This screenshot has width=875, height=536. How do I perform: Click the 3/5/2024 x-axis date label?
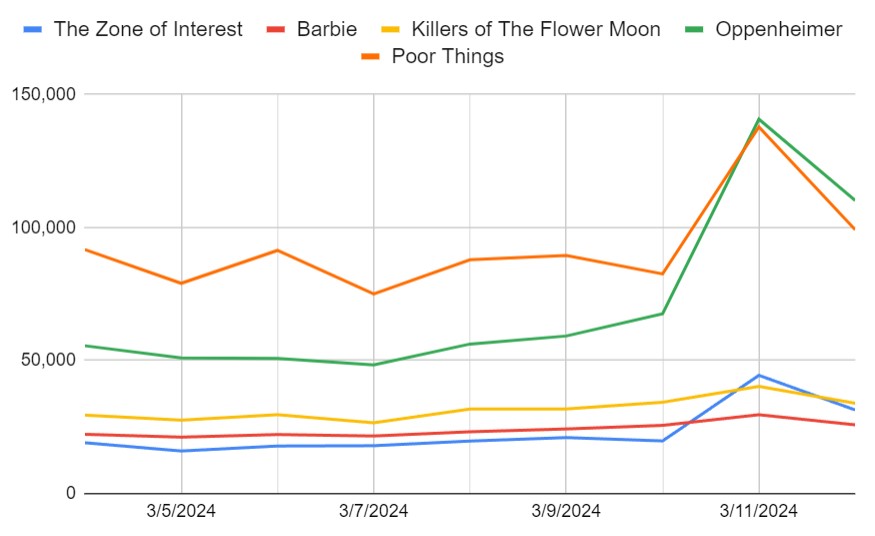click(x=181, y=510)
